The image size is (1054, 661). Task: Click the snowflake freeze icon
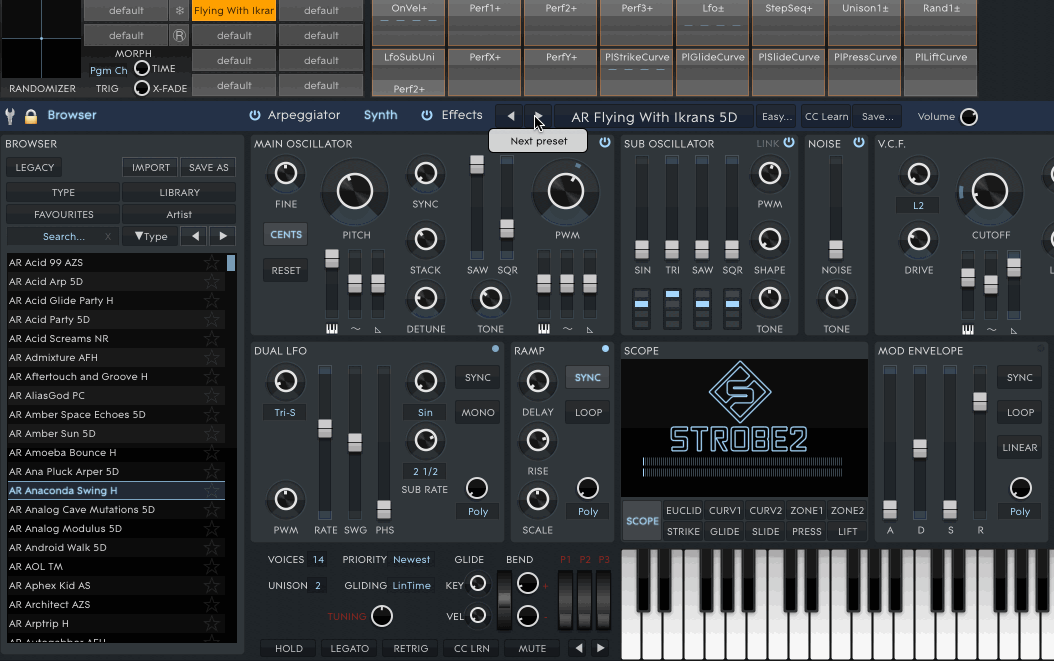coord(179,11)
